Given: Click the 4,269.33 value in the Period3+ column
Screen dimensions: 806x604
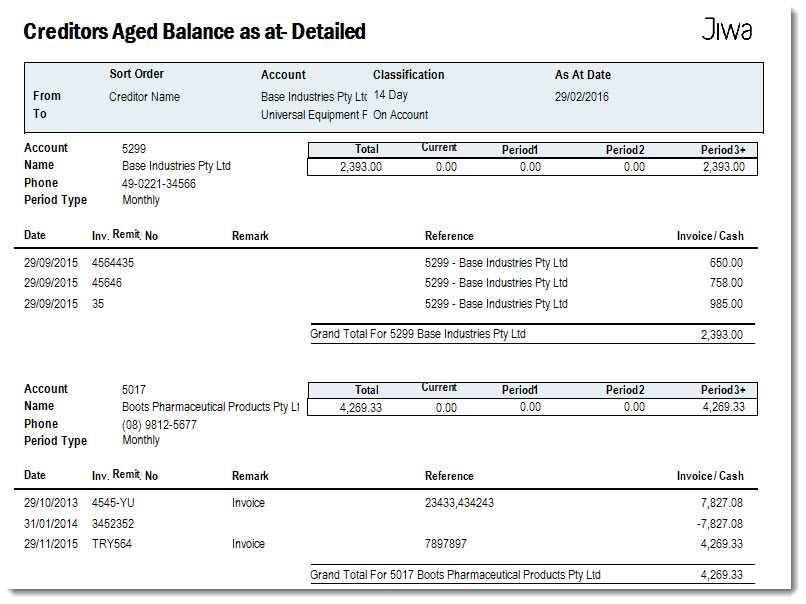Looking at the screenshot, I should [x=724, y=407].
